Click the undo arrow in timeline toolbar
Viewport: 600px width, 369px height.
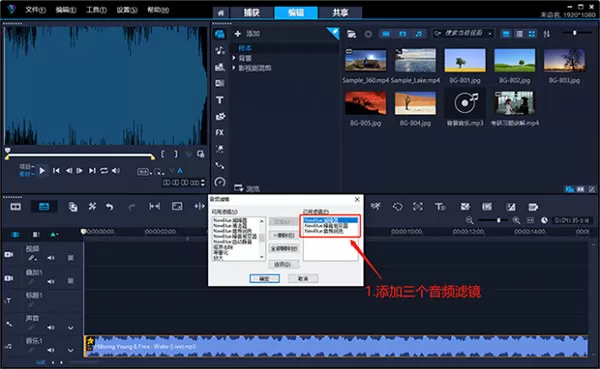(110, 207)
